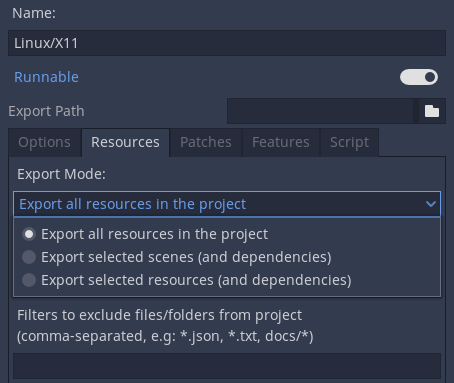The image size is (454, 383).
Task: Click the exclude filters input field
Action: (x=227, y=366)
